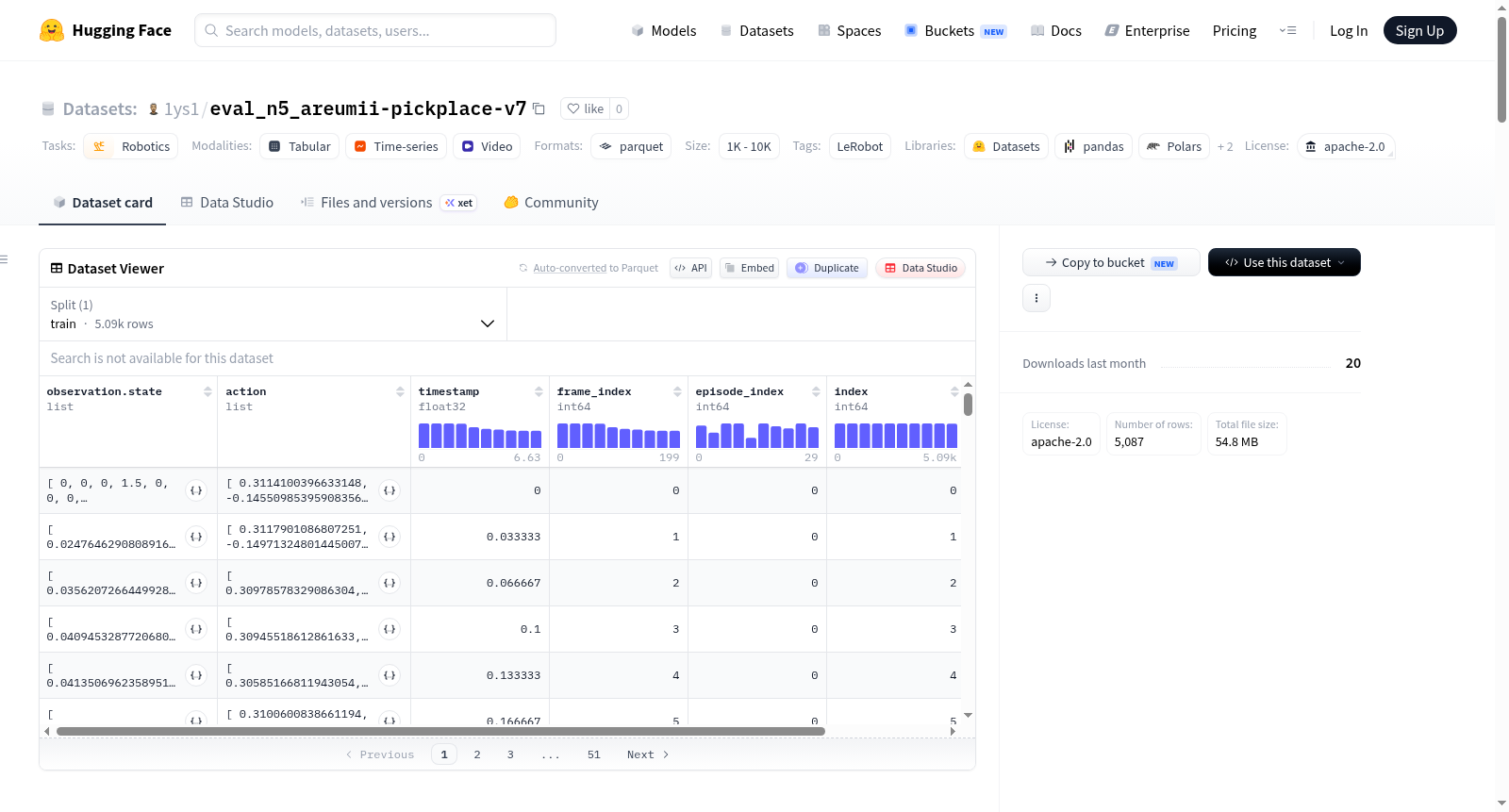The width and height of the screenshot is (1509, 812).
Task: Expand observation.state JSON in first row
Action: pos(196,490)
